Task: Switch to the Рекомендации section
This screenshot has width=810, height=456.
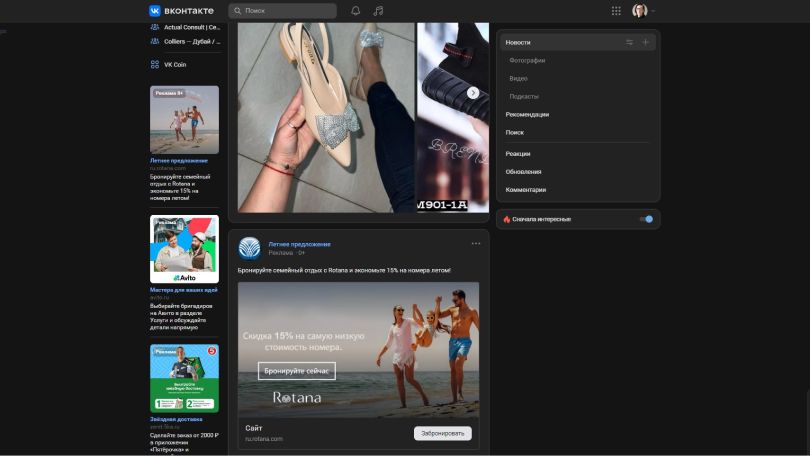Action: tap(527, 114)
